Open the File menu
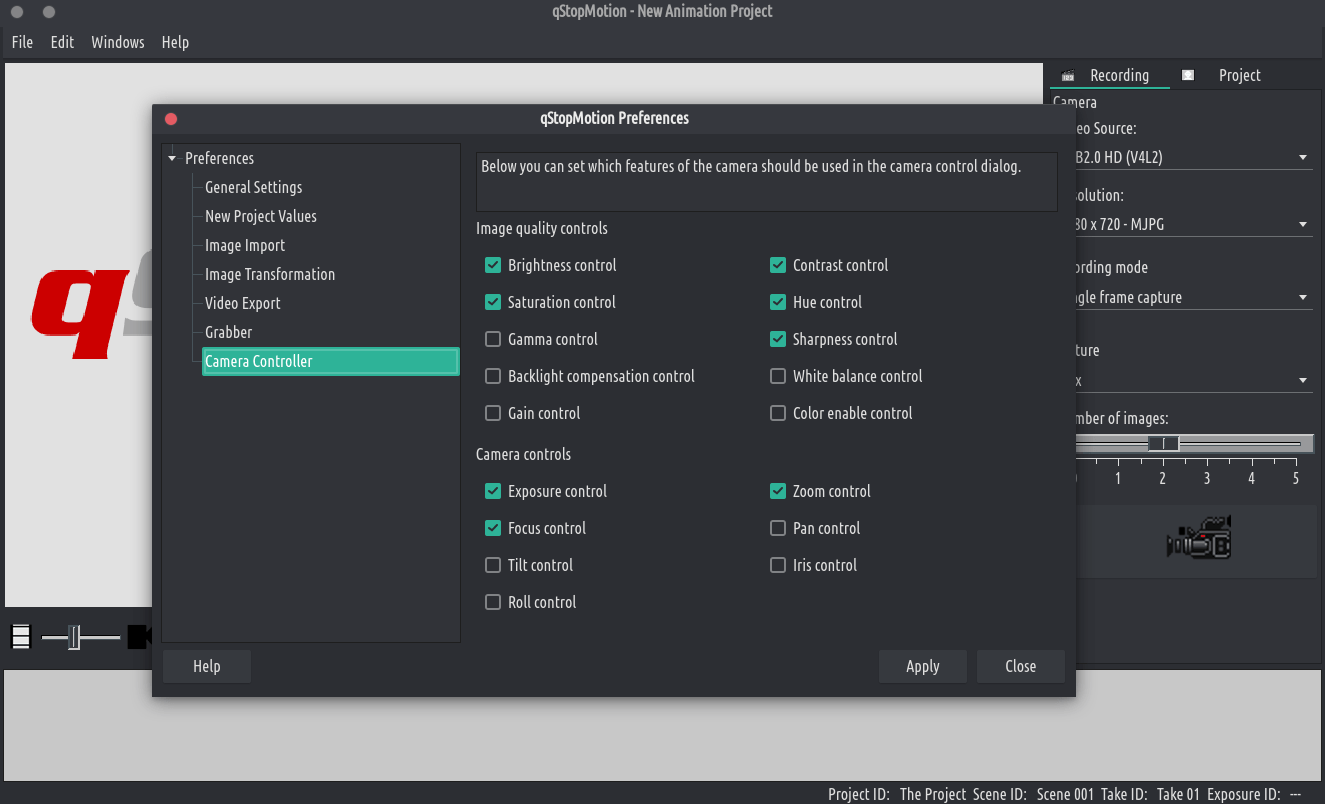This screenshot has width=1325, height=804. [x=22, y=42]
